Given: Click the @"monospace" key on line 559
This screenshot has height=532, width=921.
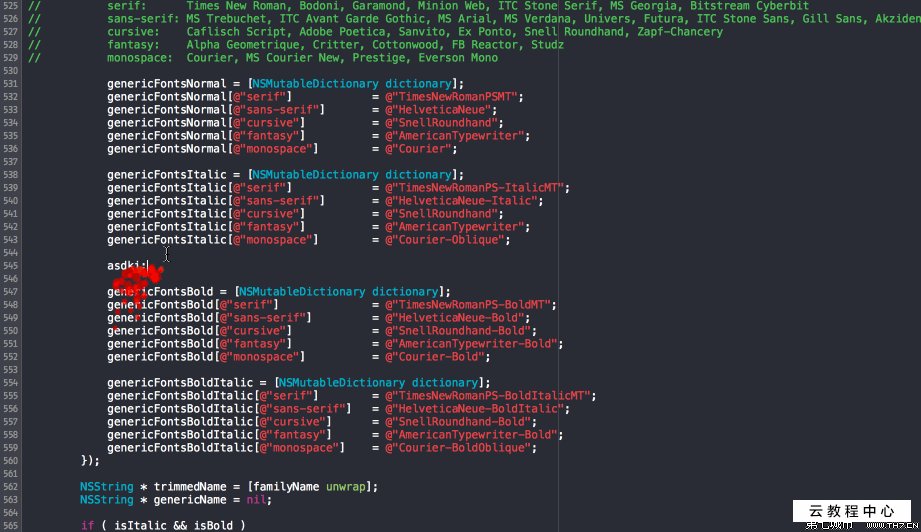Looking at the screenshot, I should [299, 447].
